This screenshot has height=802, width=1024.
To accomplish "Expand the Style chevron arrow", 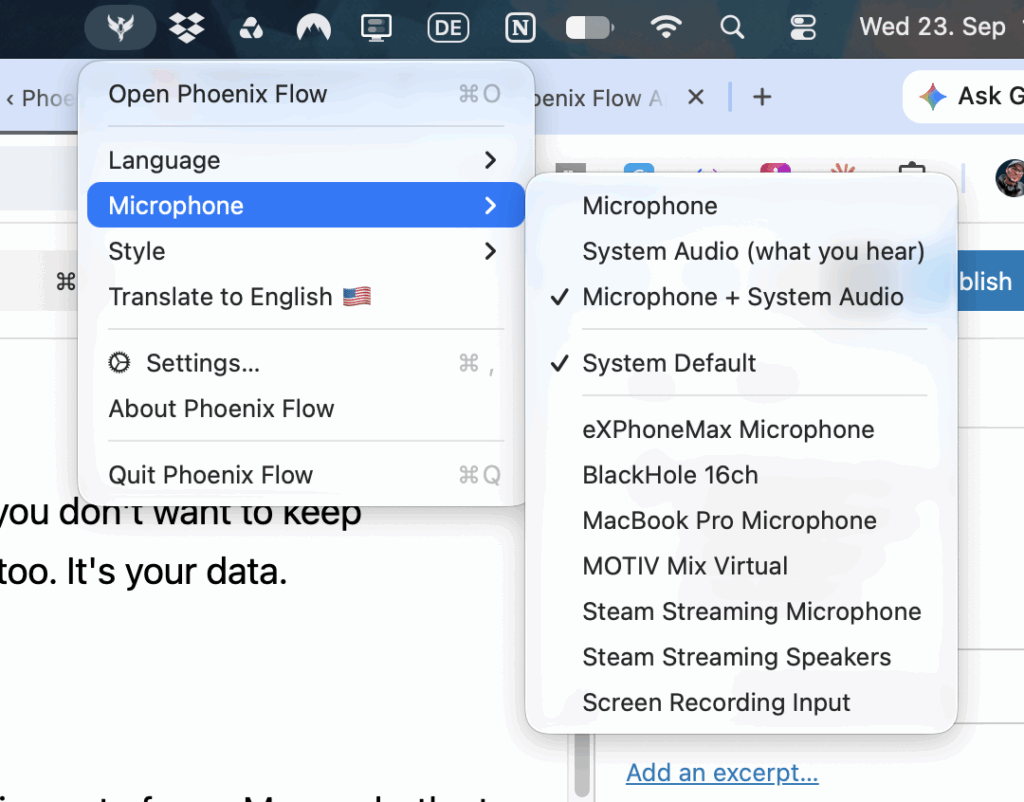I will [x=490, y=251].
